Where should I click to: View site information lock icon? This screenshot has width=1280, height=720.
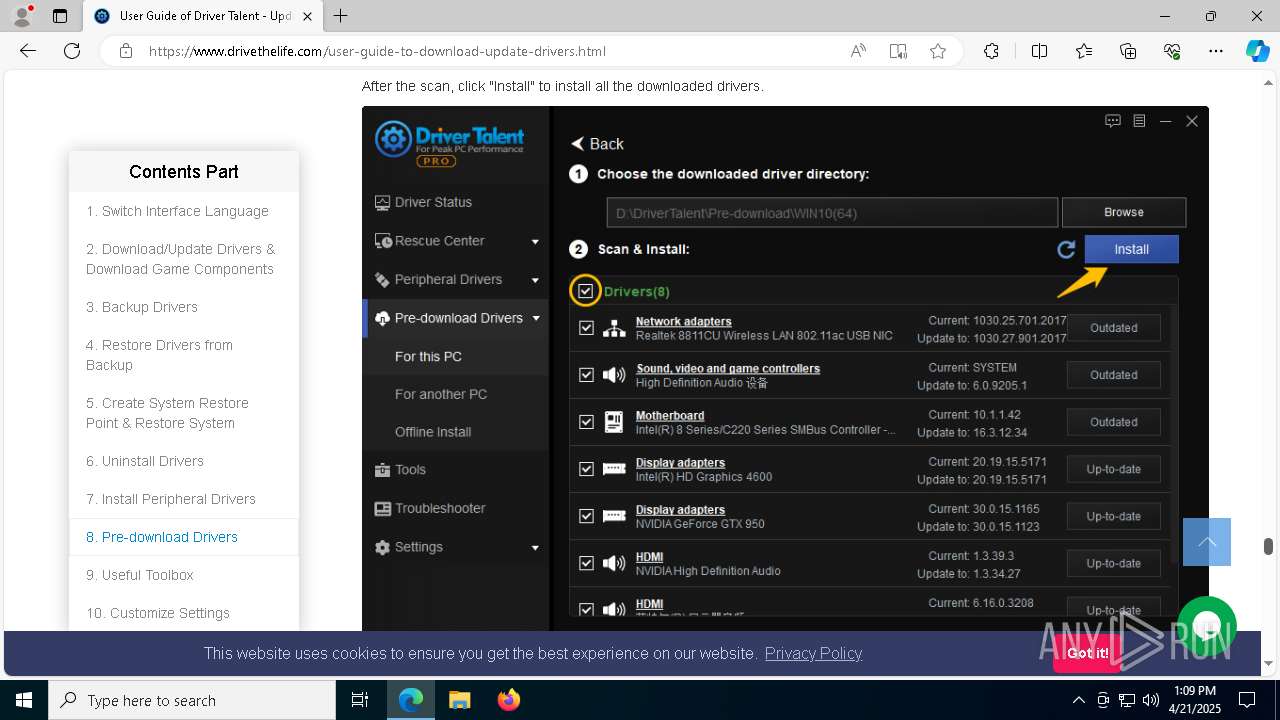(125, 51)
